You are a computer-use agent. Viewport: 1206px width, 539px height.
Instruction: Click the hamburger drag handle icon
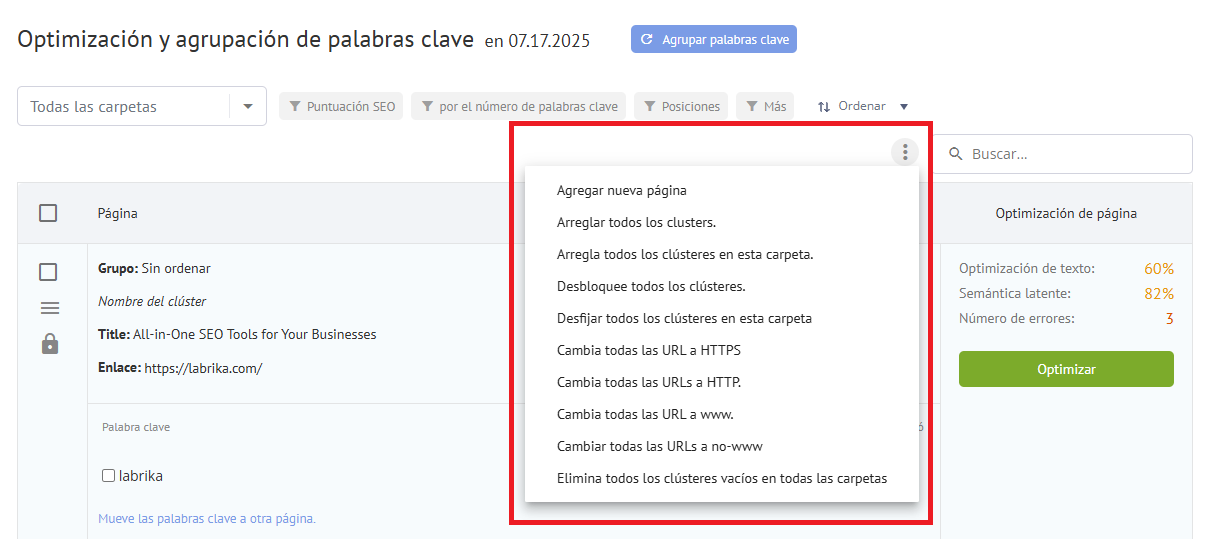coord(50,308)
